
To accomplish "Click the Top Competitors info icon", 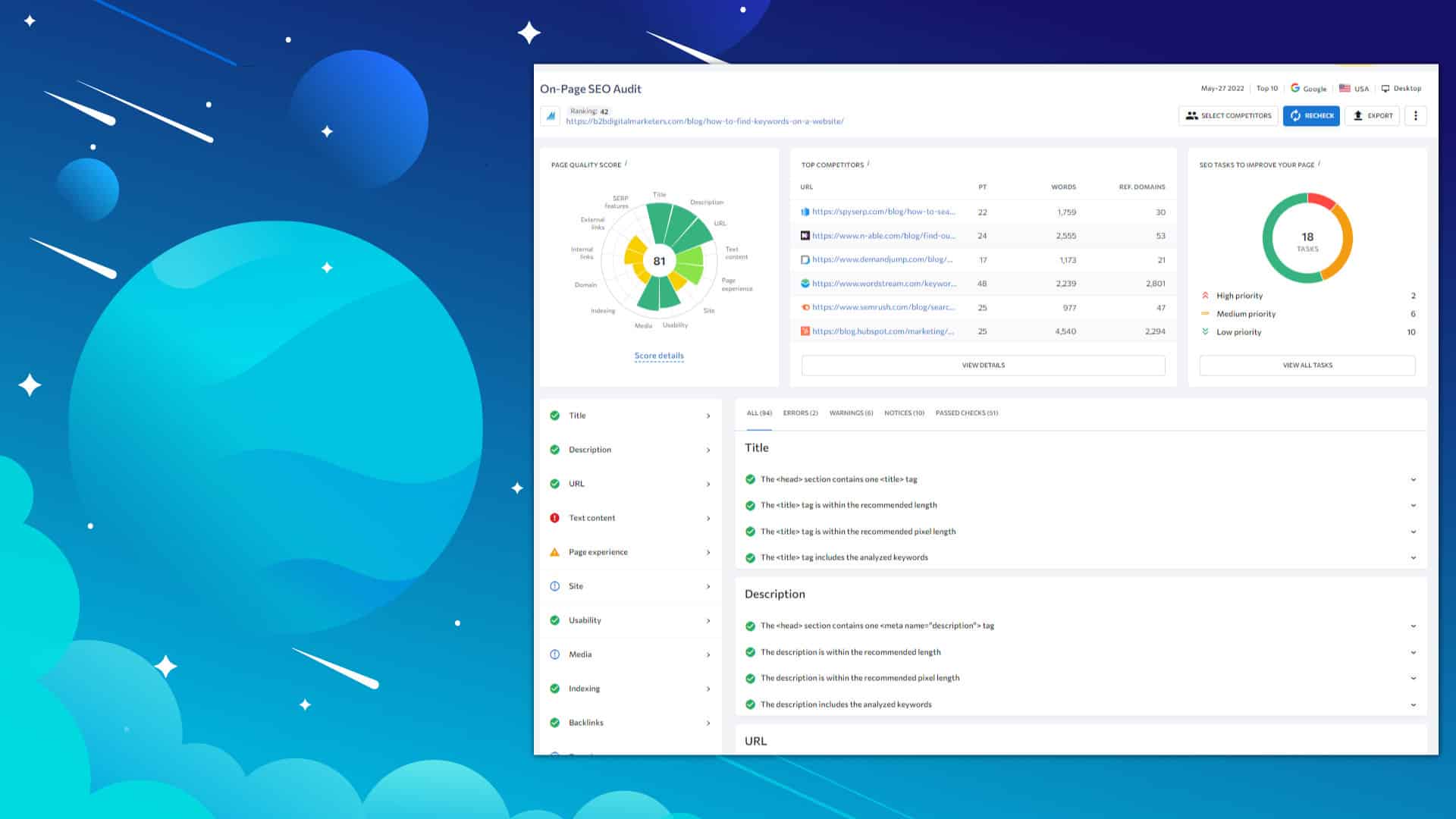I will tap(868, 164).
